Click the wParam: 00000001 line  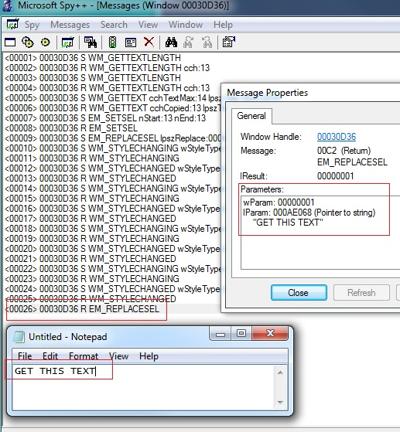tap(279, 202)
